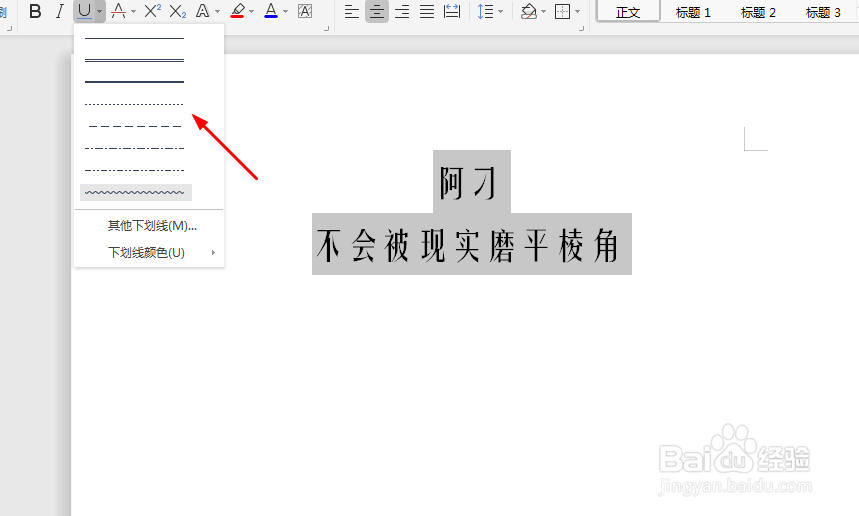Select the 标题 3 style
The width and height of the screenshot is (859, 516).
point(823,12)
